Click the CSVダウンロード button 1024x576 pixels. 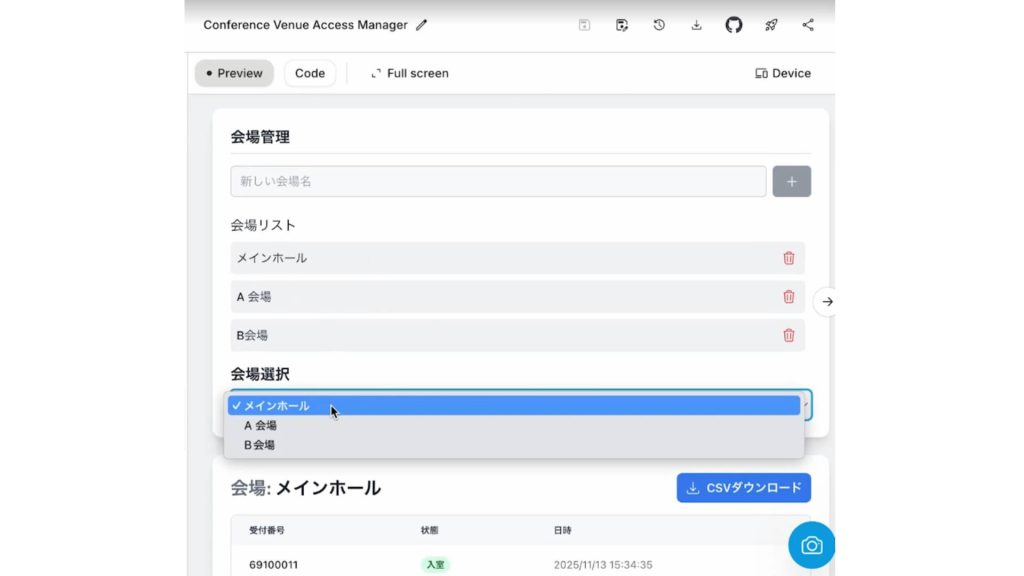(x=744, y=488)
